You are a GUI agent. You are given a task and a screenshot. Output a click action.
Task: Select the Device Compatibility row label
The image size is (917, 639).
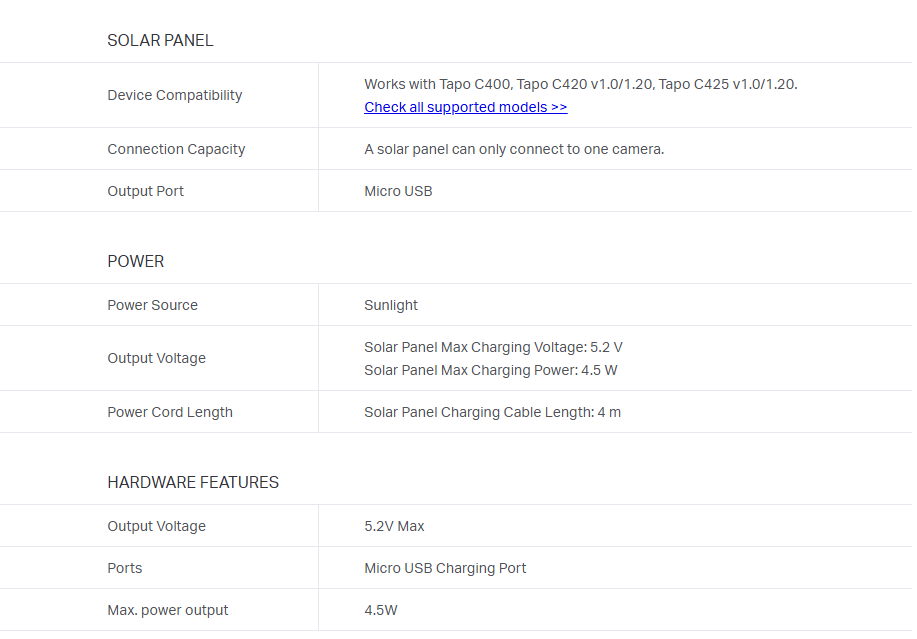click(x=174, y=95)
